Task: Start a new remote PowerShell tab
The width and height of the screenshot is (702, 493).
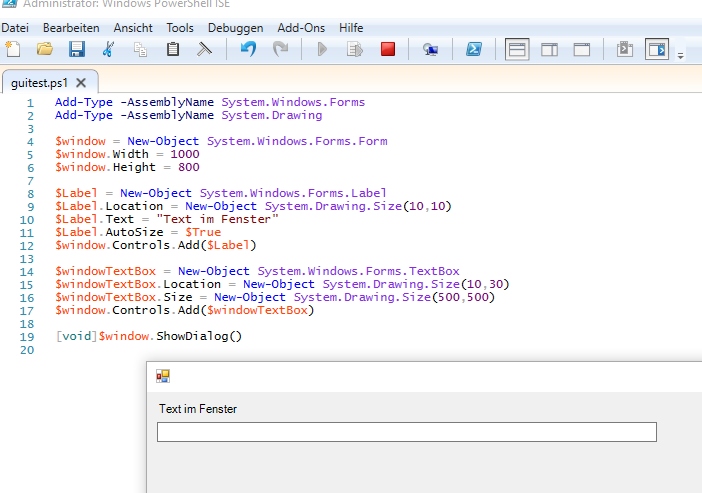Action: 430,49
